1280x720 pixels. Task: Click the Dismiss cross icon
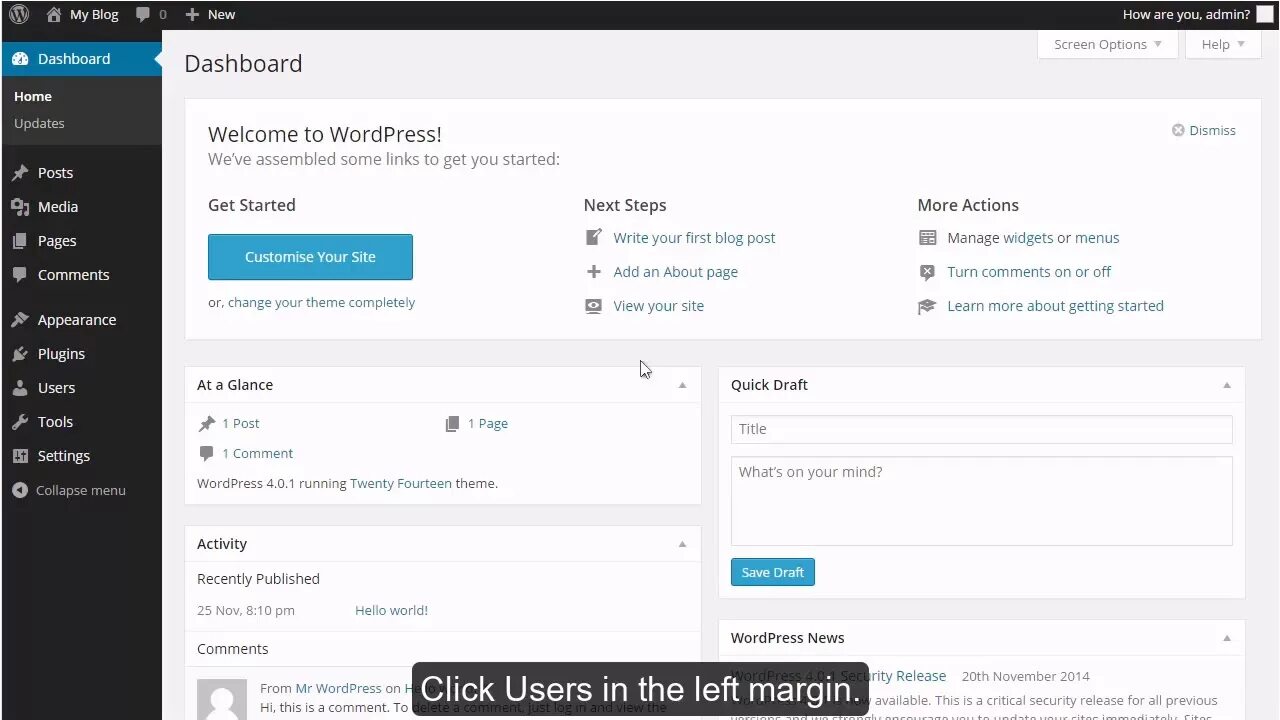pos(1178,130)
